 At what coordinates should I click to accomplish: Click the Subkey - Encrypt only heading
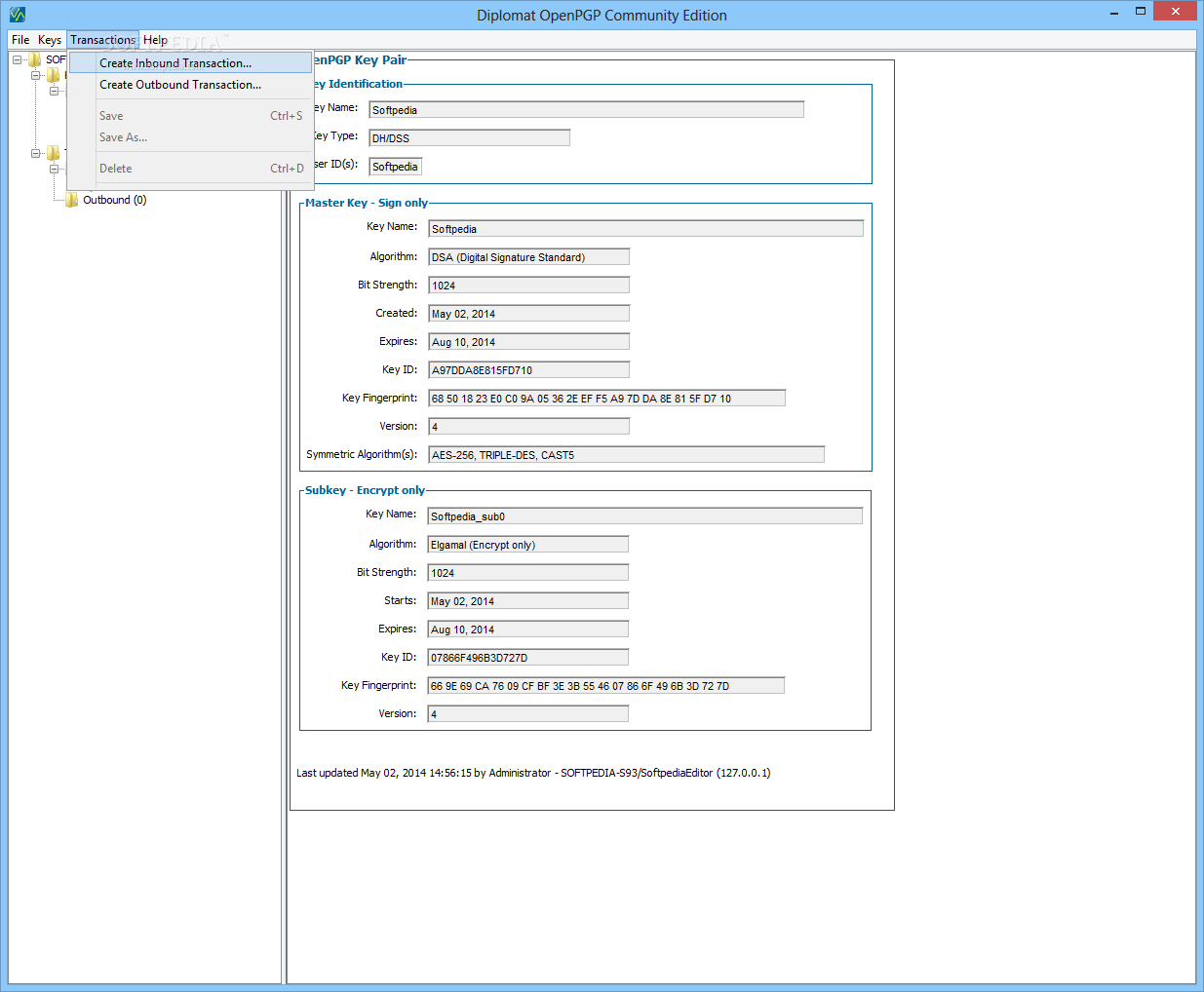tap(365, 490)
